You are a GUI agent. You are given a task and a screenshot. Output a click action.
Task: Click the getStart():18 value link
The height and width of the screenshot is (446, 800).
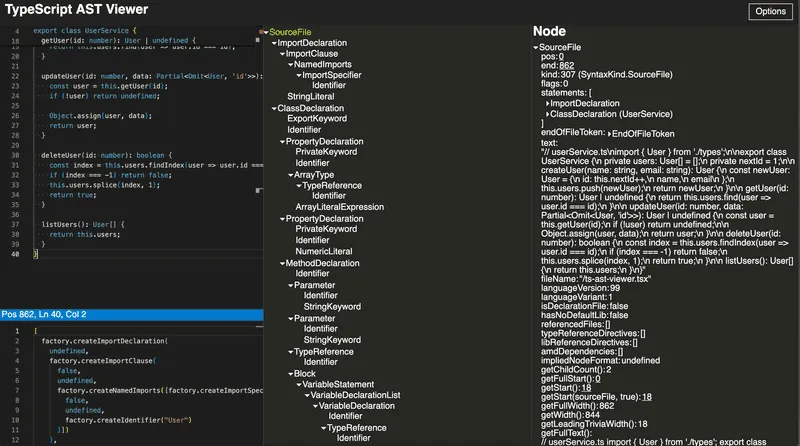pyautogui.click(x=586, y=388)
